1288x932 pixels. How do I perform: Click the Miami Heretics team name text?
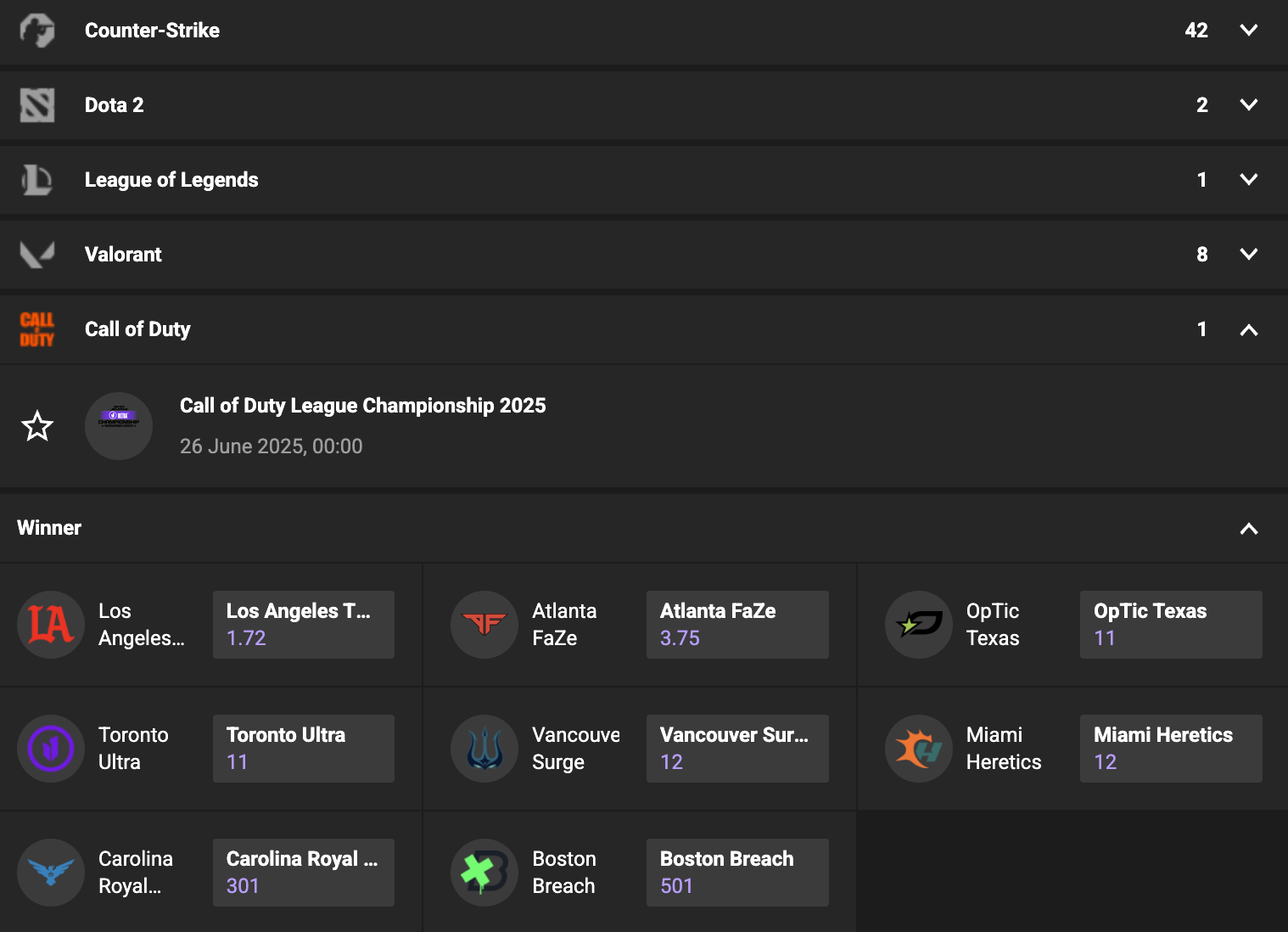[1004, 749]
